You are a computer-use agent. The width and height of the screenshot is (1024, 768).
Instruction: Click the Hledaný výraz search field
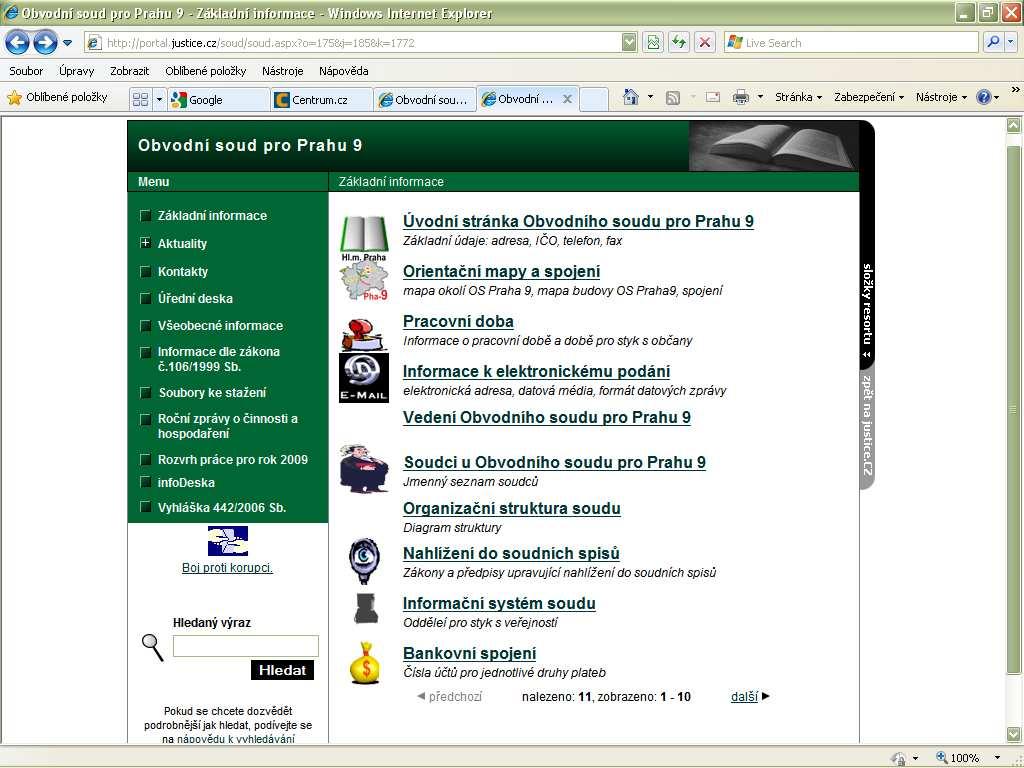pyautogui.click(x=246, y=646)
